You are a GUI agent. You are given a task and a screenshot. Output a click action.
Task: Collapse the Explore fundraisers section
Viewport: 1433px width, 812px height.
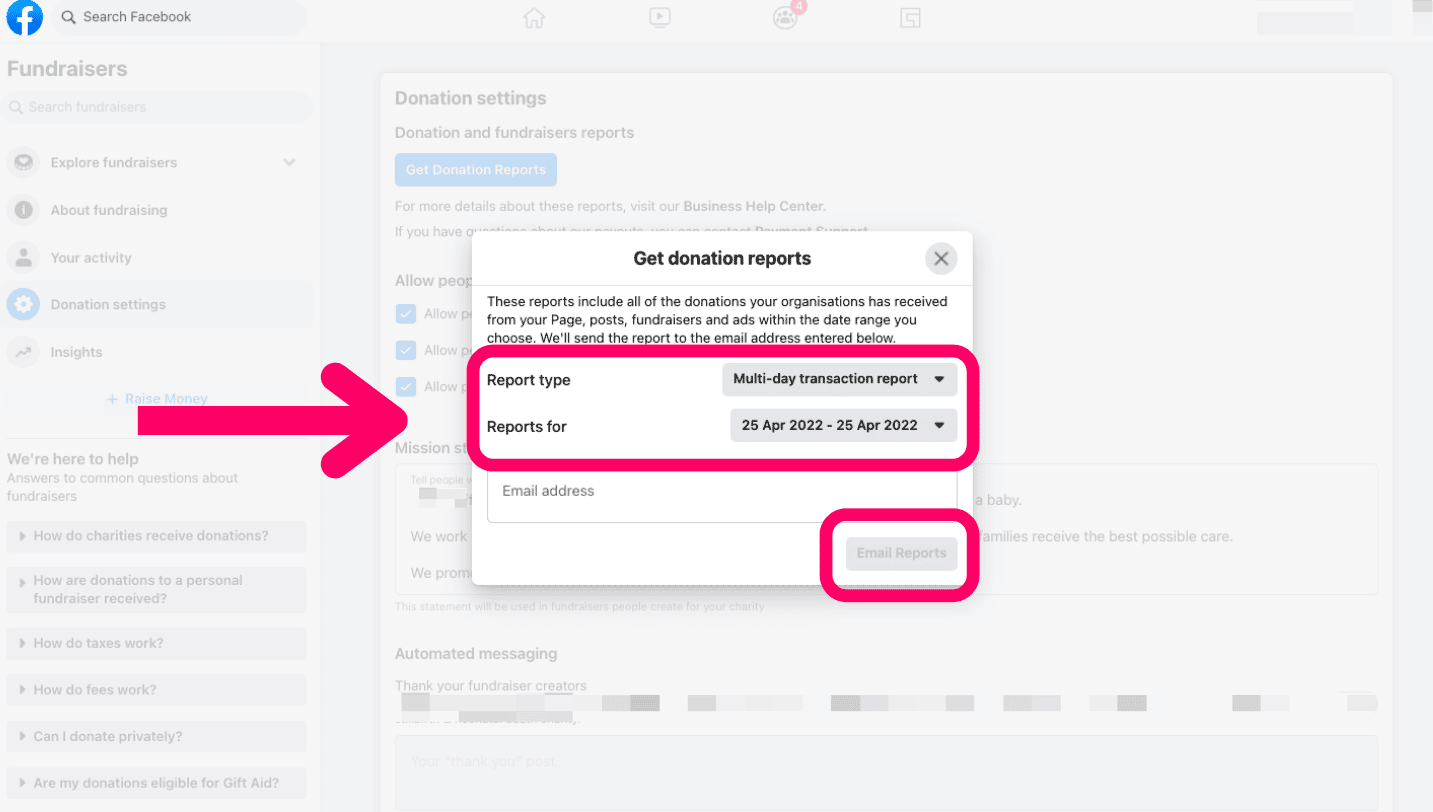[289, 162]
